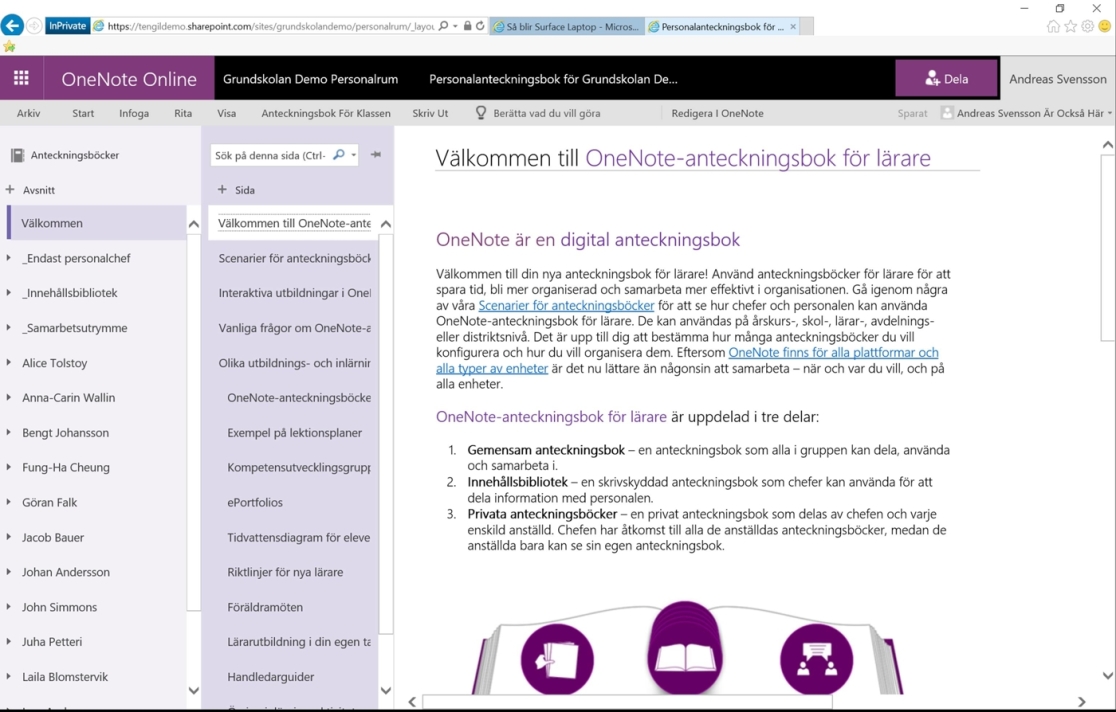The height and width of the screenshot is (712, 1116).
Task: Open the dropdown next to Är Också Här
Action: pyautogui.click(x=1109, y=113)
